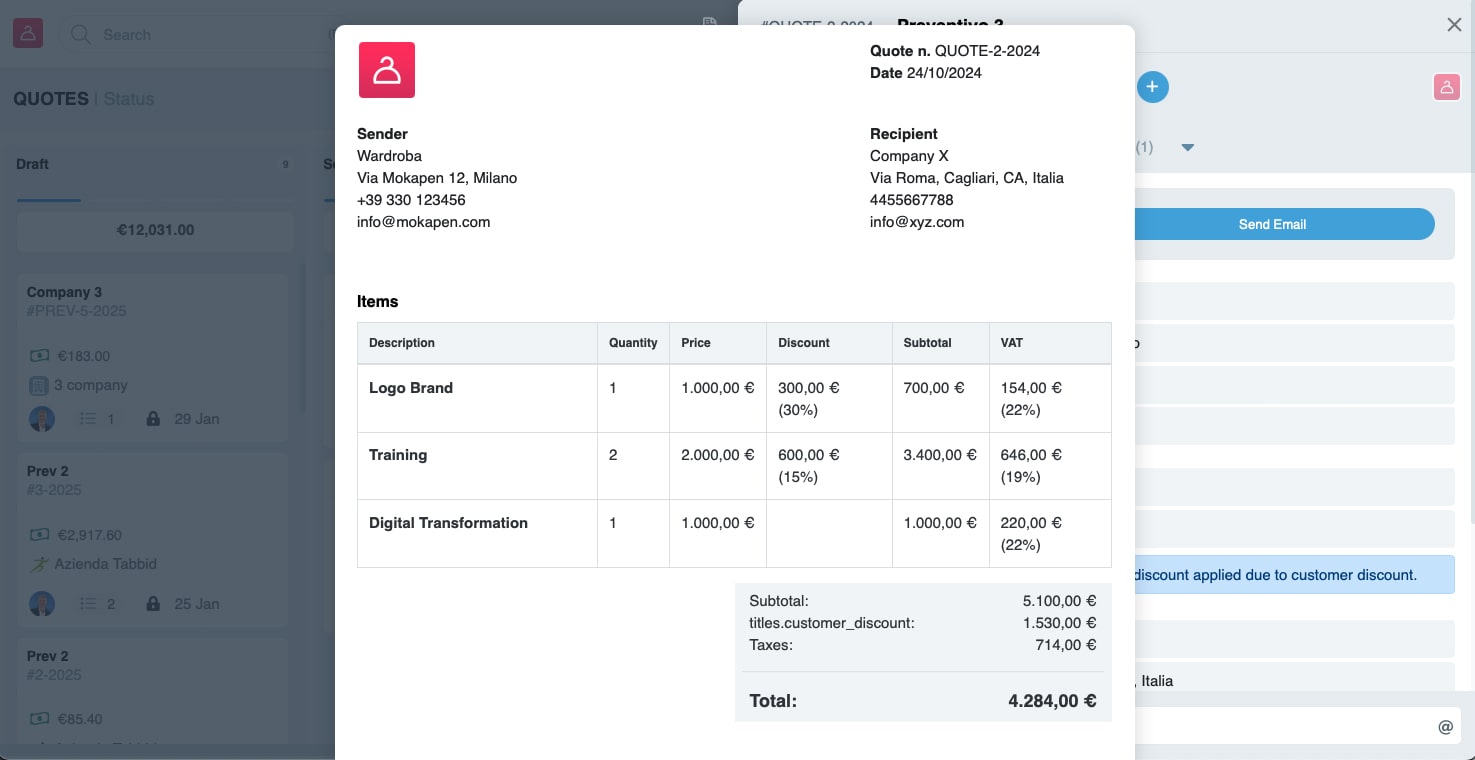The height and width of the screenshot is (760, 1475).
Task: Click the money icon showing €2,917.60
Action: 41,535
